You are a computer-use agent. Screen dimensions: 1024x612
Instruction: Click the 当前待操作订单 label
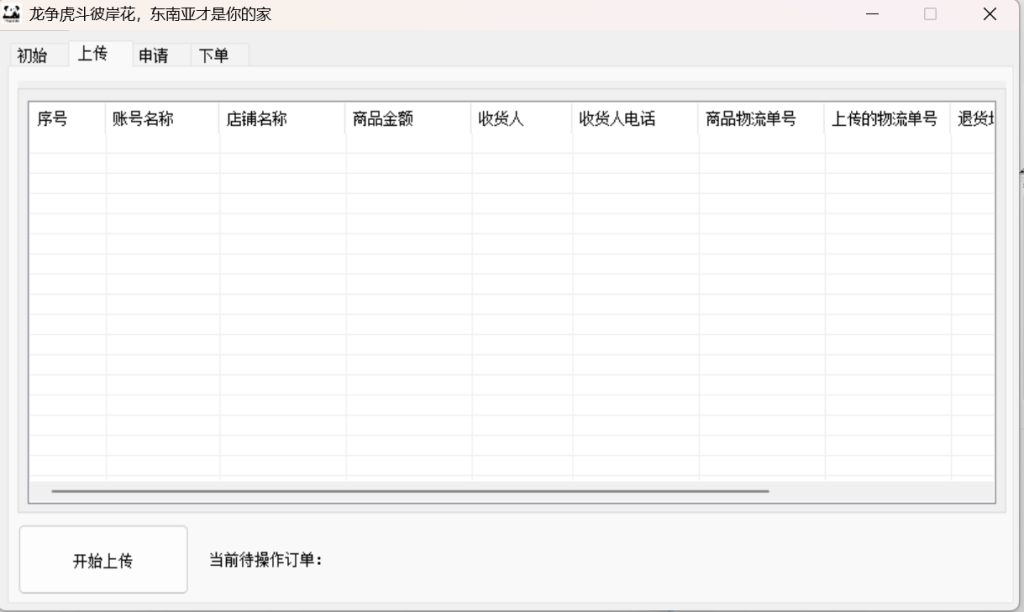[265, 560]
